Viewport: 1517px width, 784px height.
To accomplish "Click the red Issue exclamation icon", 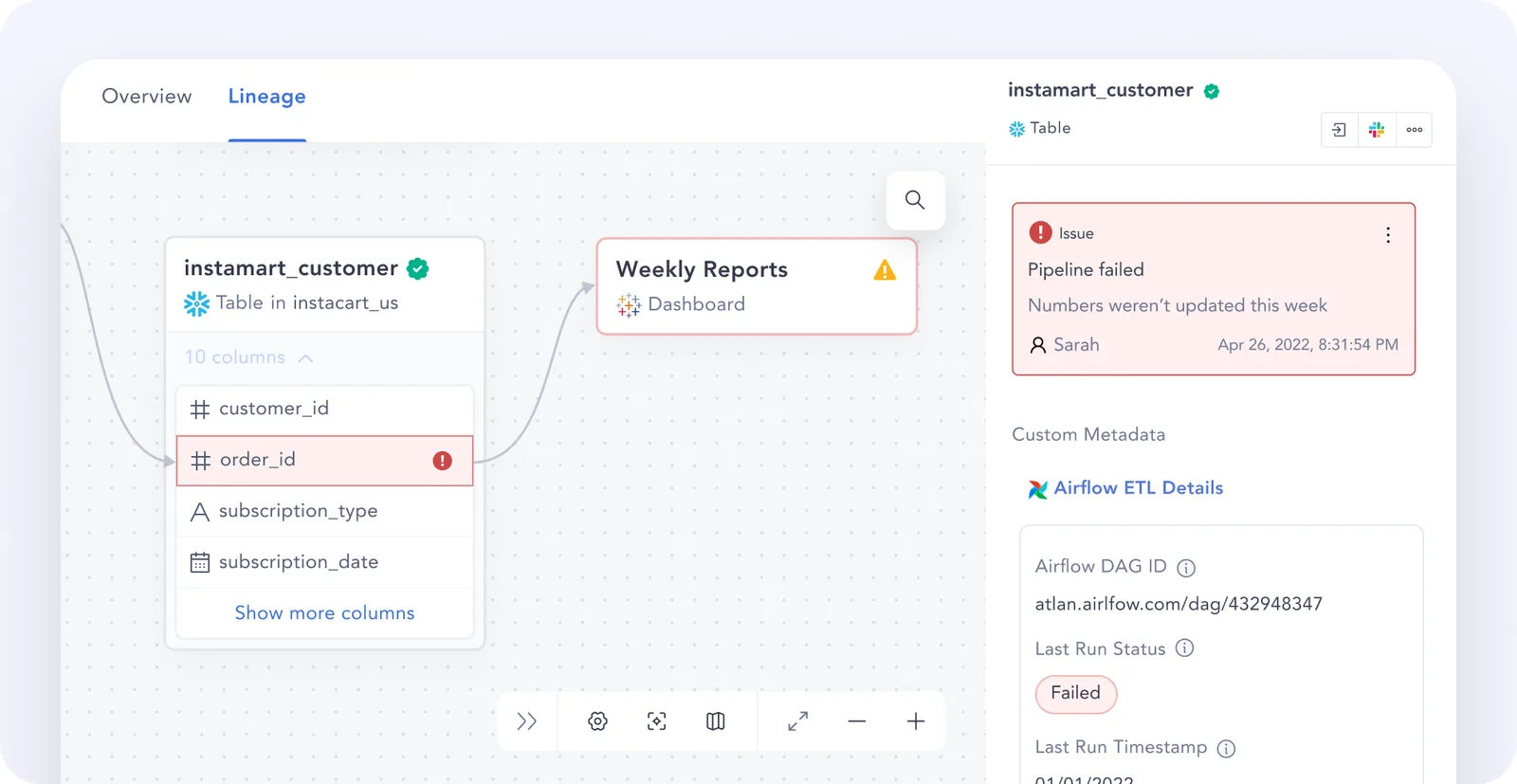I will click(1040, 232).
